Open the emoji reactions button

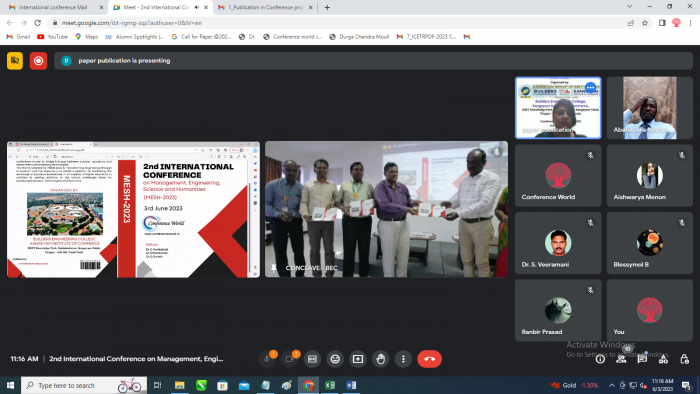pyautogui.click(x=335, y=359)
